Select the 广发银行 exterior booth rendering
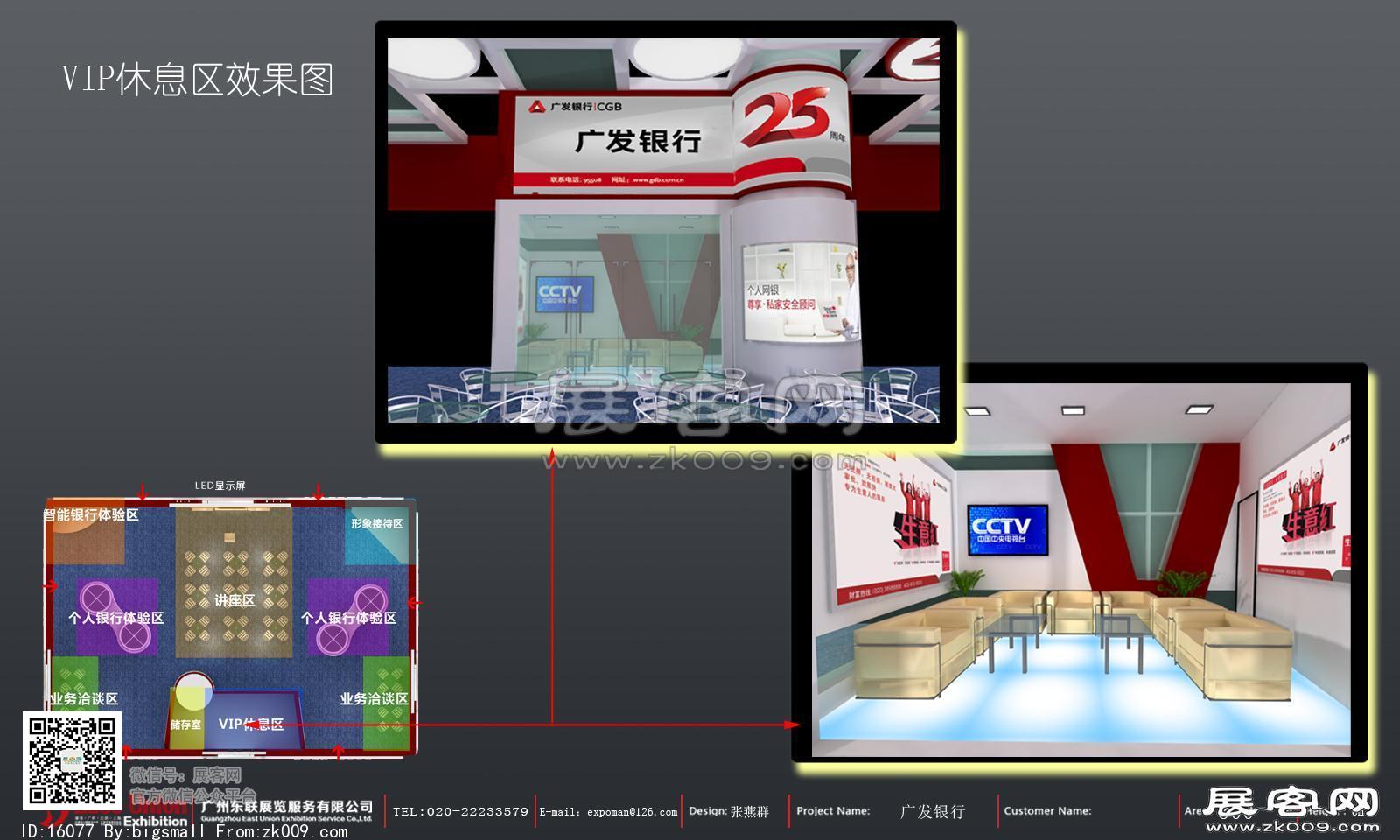The height and width of the screenshot is (840, 1400). [x=665, y=231]
